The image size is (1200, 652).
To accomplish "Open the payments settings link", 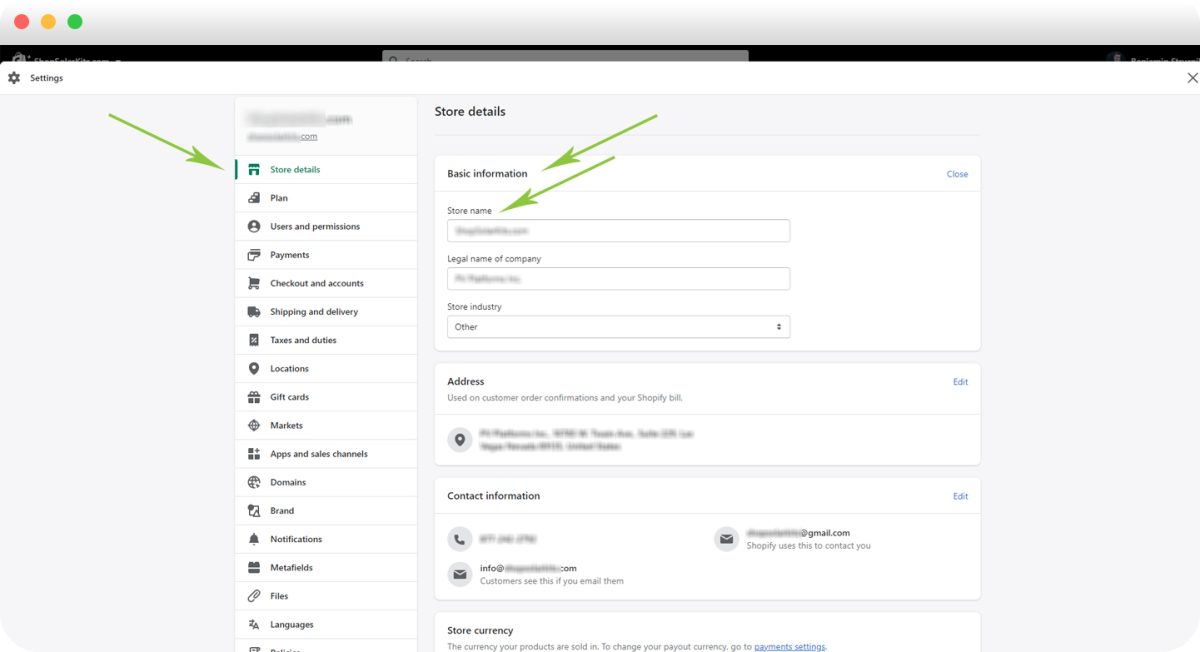I will tap(788, 646).
